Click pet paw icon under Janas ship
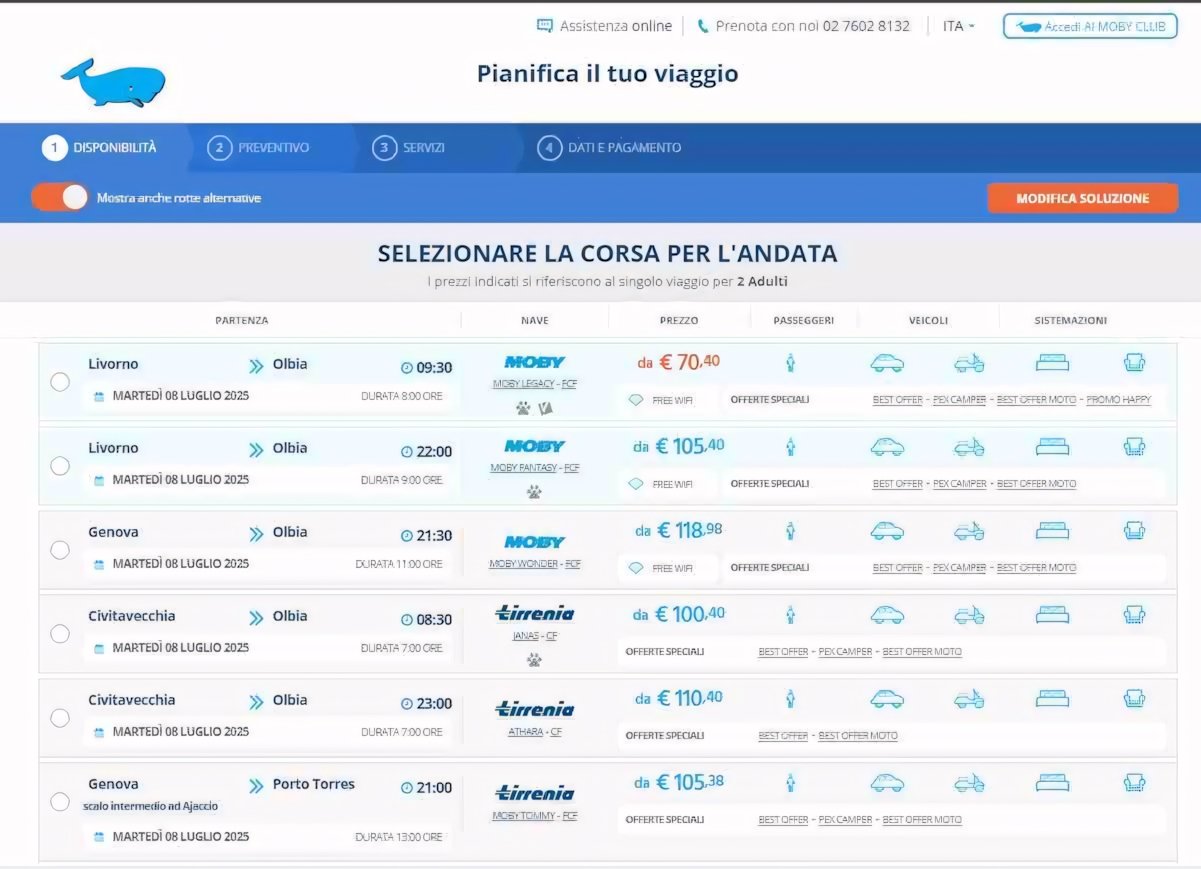 click(x=534, y=660)
